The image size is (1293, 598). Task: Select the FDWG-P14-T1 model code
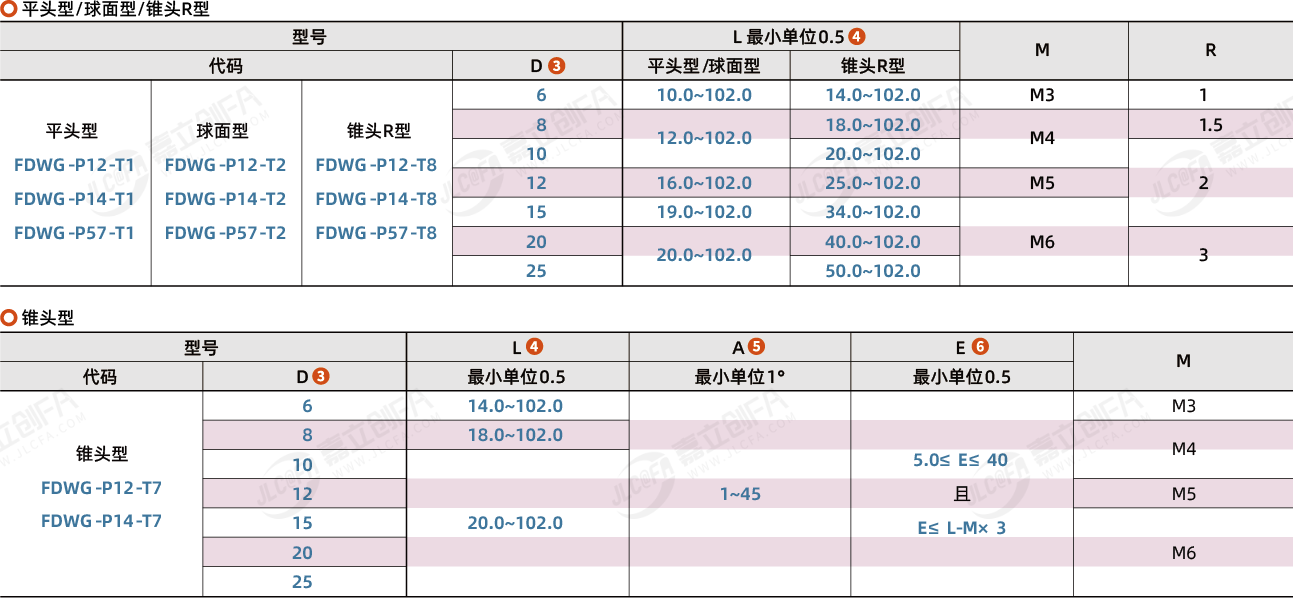tap(75, 199)
